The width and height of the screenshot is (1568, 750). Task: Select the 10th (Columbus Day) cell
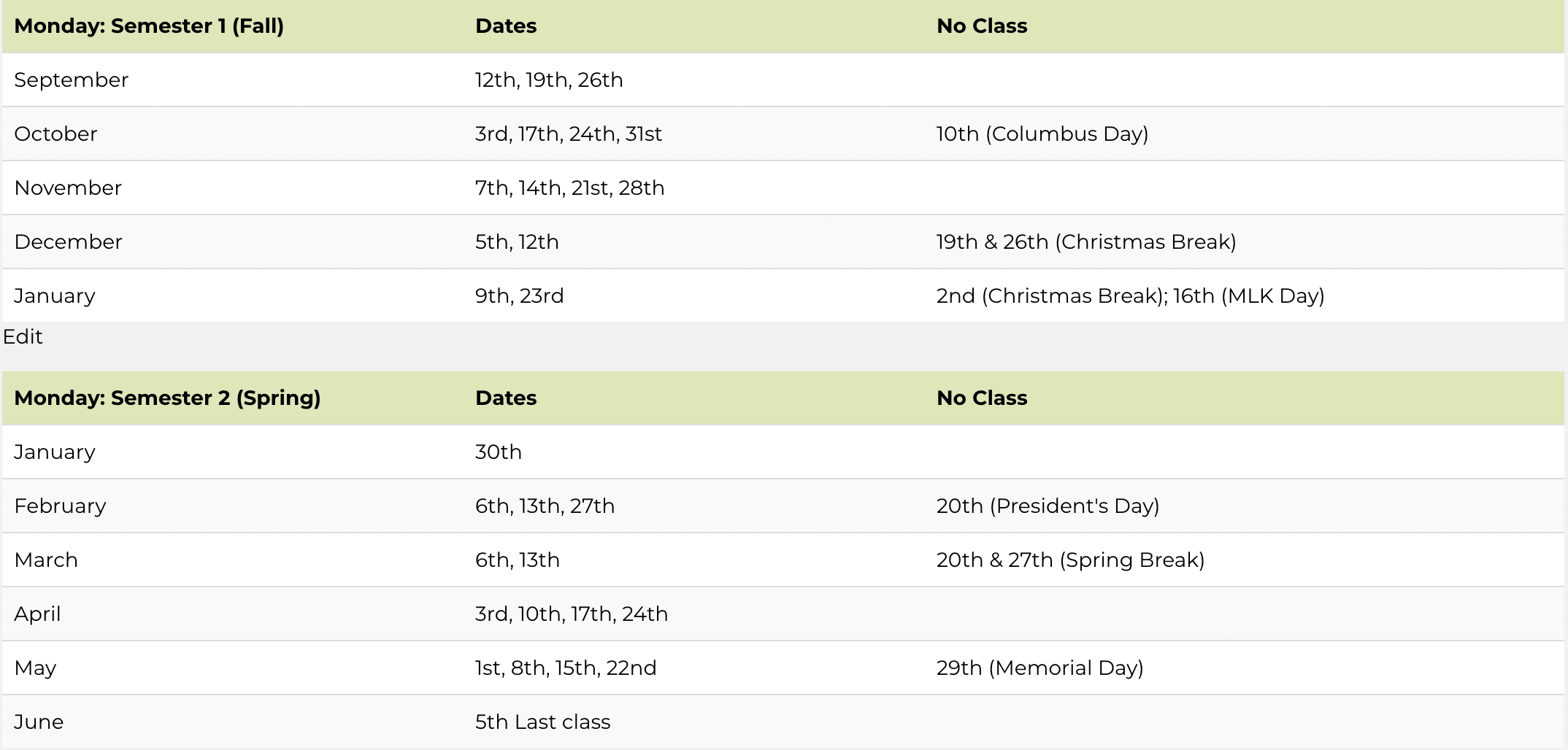tap(1042, 134)
